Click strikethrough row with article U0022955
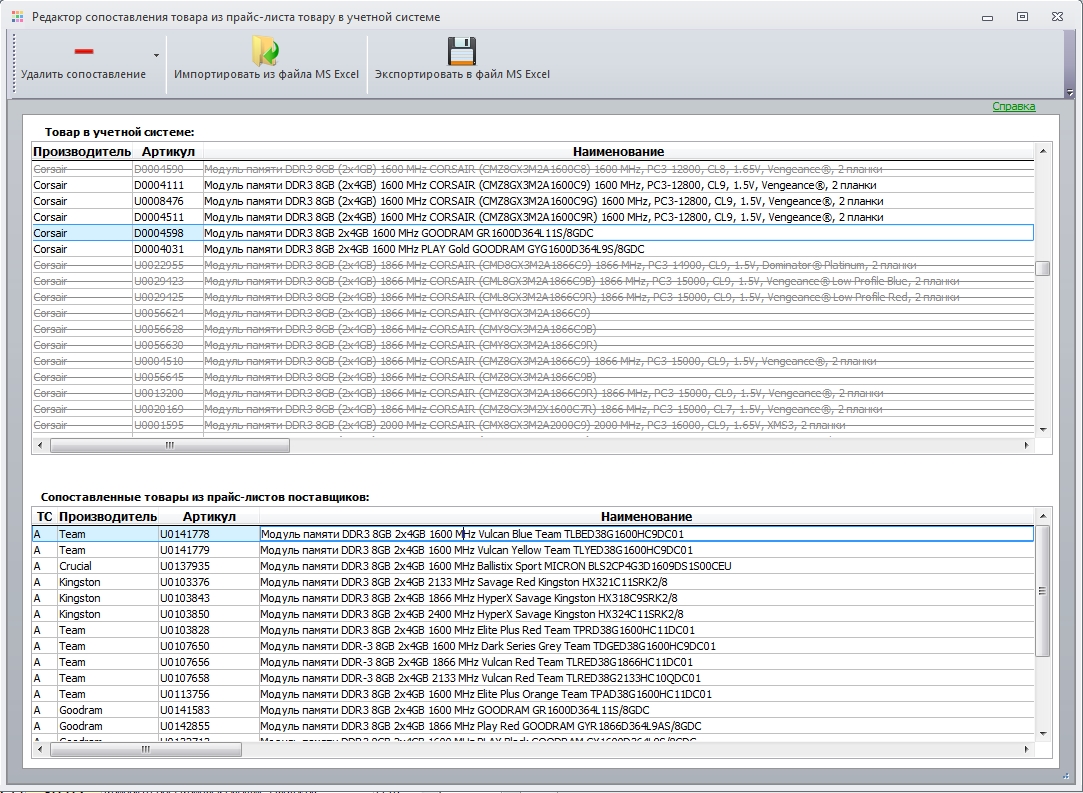 tap(533, 265)
